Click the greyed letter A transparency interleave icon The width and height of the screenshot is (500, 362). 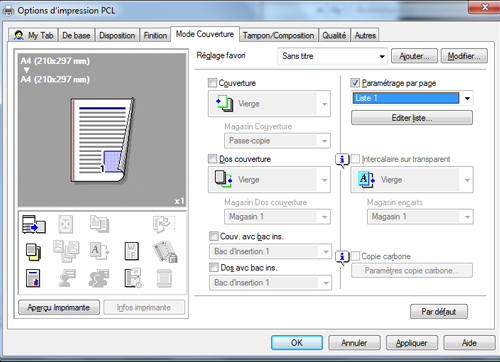coord(99,251)
